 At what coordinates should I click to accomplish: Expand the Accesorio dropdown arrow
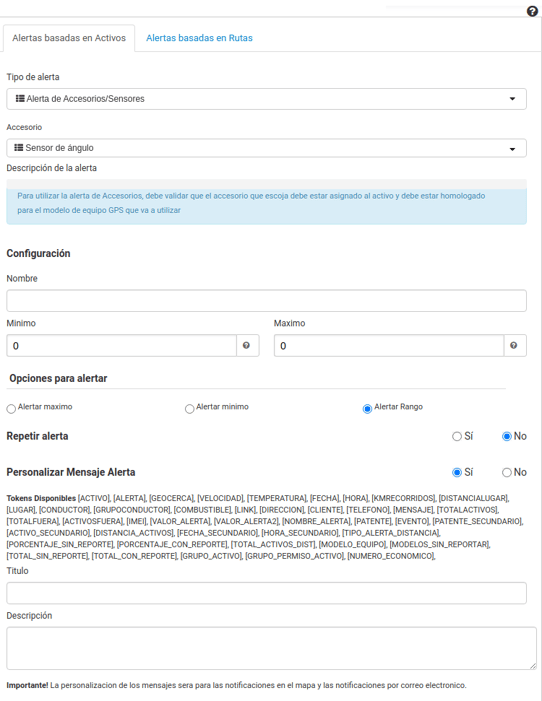(x=512, y=149)
